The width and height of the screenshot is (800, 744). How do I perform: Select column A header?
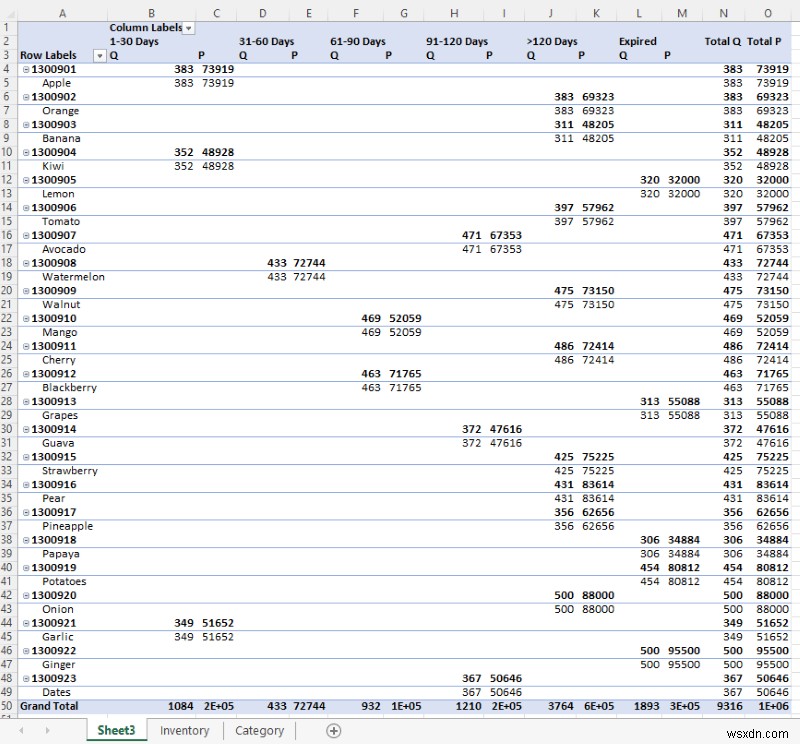(62, 13)
